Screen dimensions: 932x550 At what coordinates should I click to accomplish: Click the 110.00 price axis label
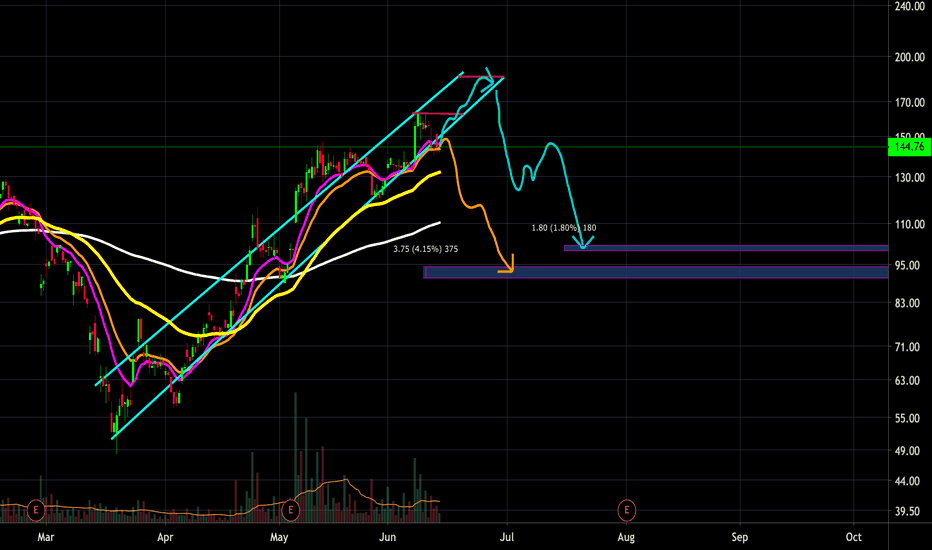click(909, 224)
